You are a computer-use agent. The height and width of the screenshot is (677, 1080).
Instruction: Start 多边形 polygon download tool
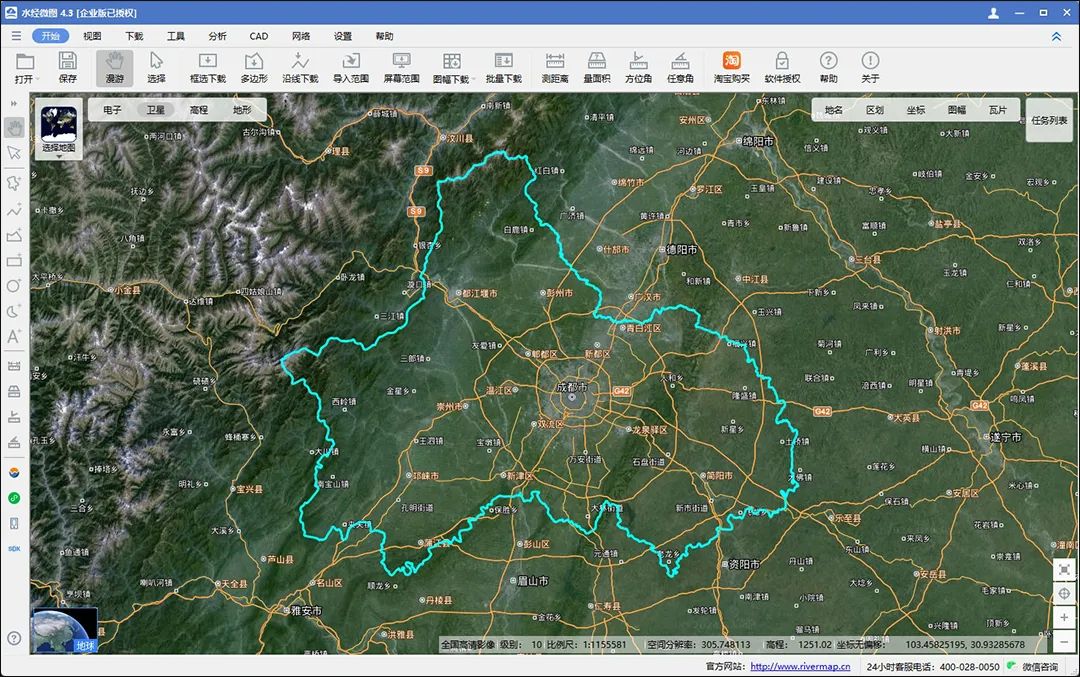tap(253, 68)
